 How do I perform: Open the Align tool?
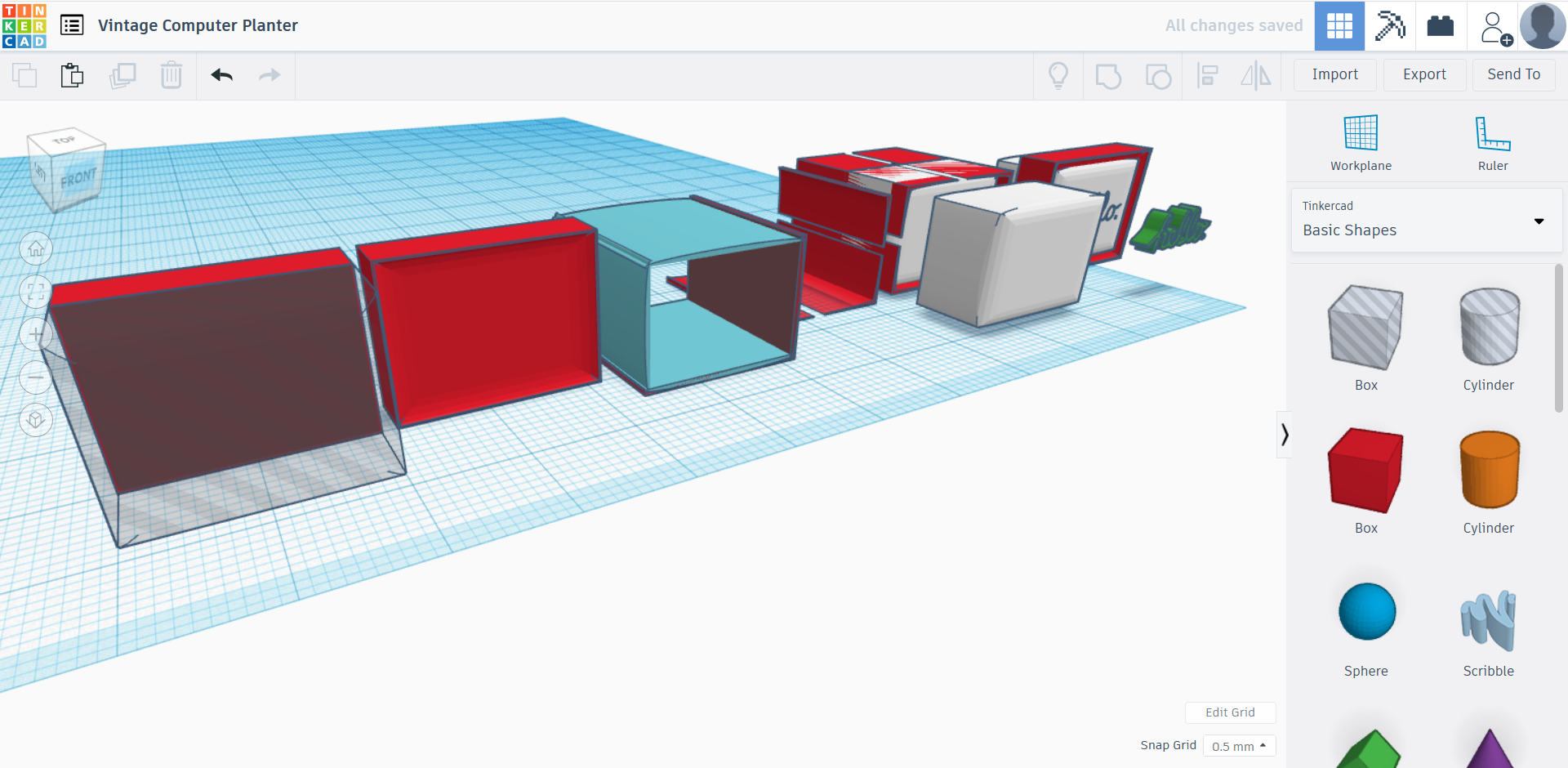[x=1207, y=75]
